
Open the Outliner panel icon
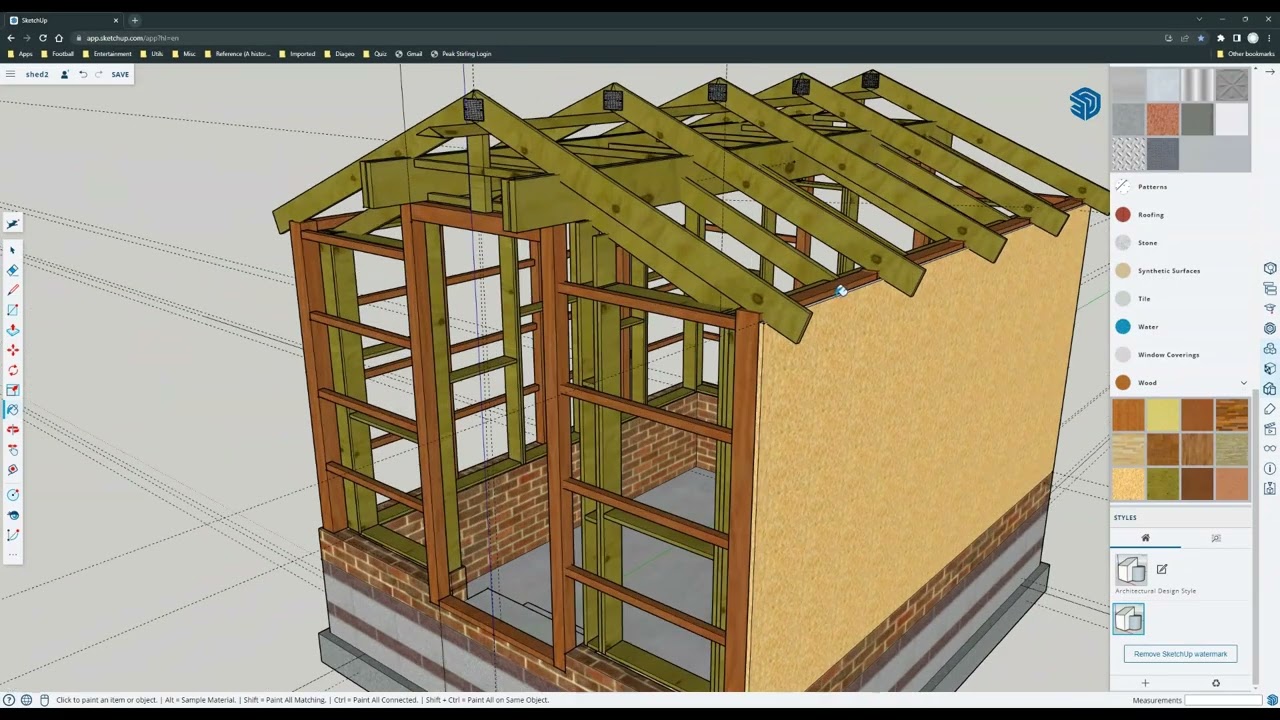click(1270, 289)
